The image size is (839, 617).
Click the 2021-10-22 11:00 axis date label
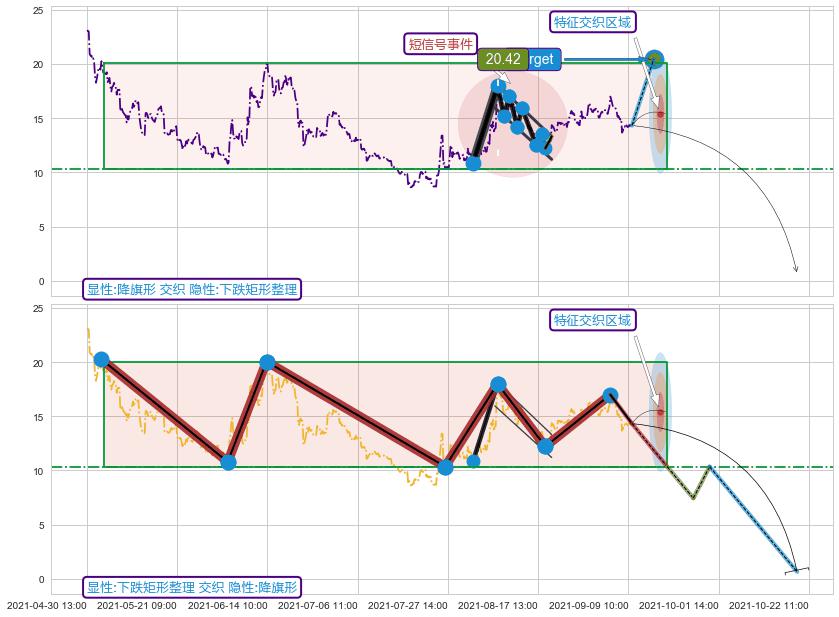point(769,605)
